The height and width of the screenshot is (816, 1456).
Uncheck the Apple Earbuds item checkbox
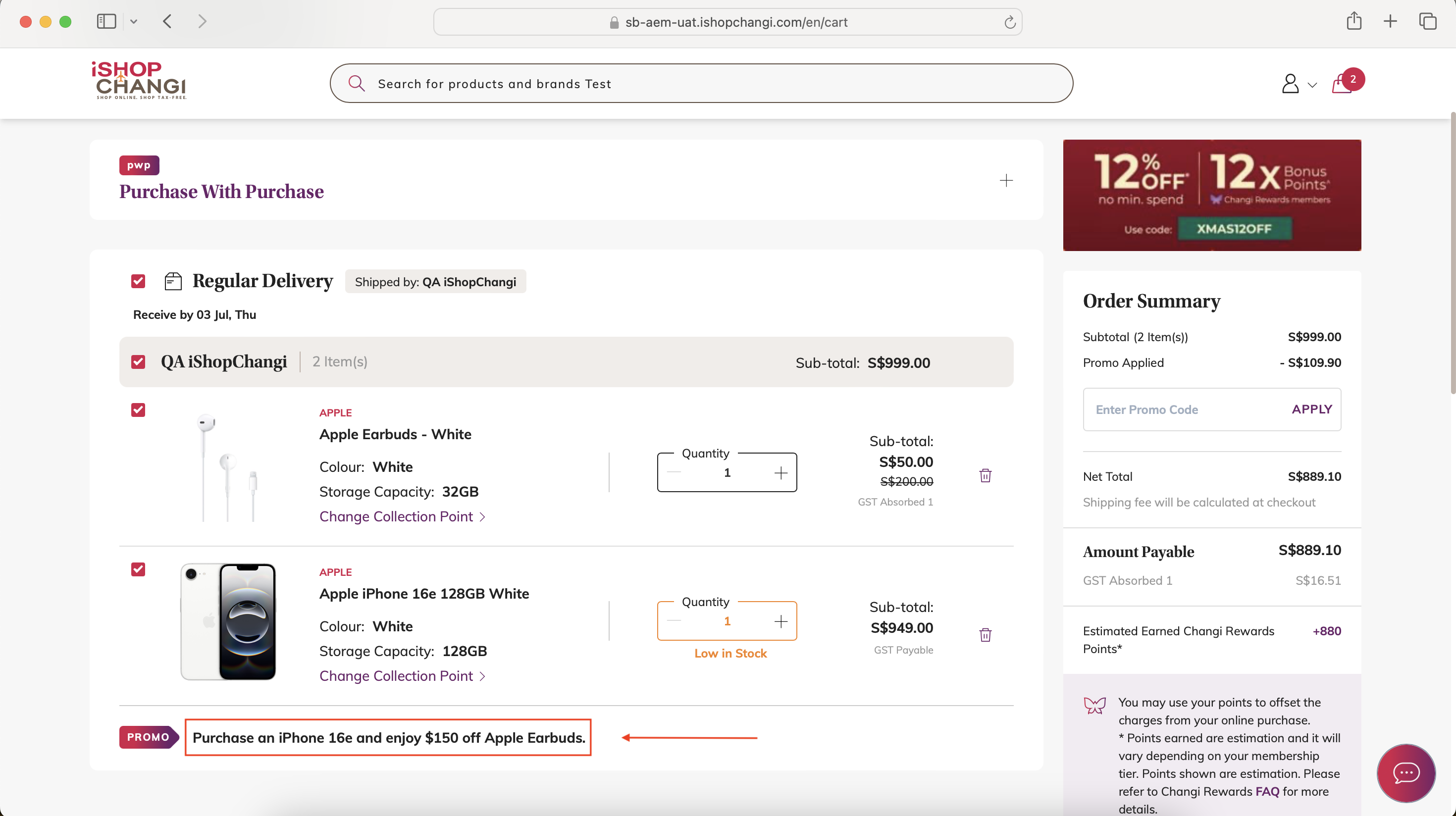pyautogui.click(x=138, y=409)
